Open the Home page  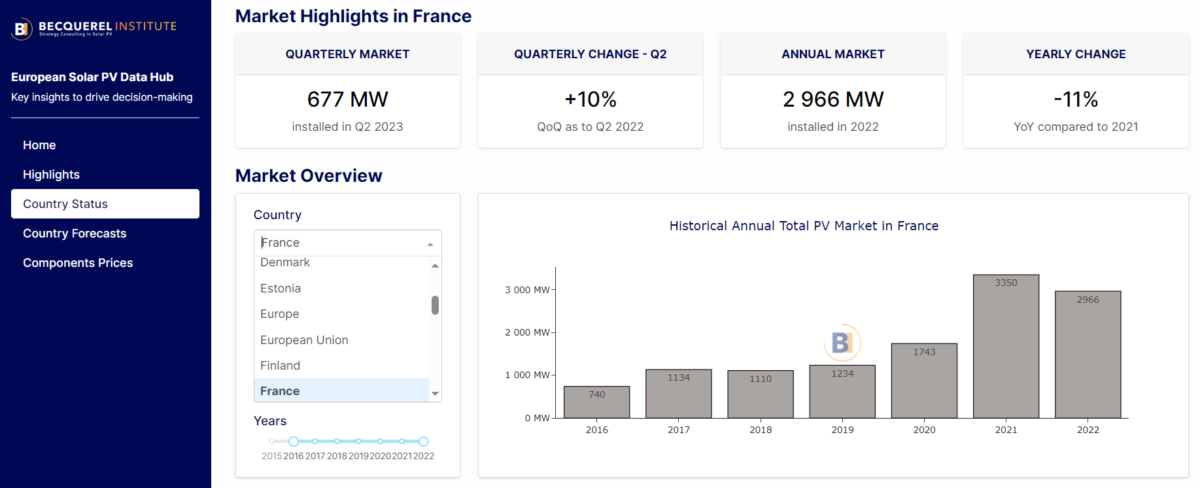tap(39, 145)
